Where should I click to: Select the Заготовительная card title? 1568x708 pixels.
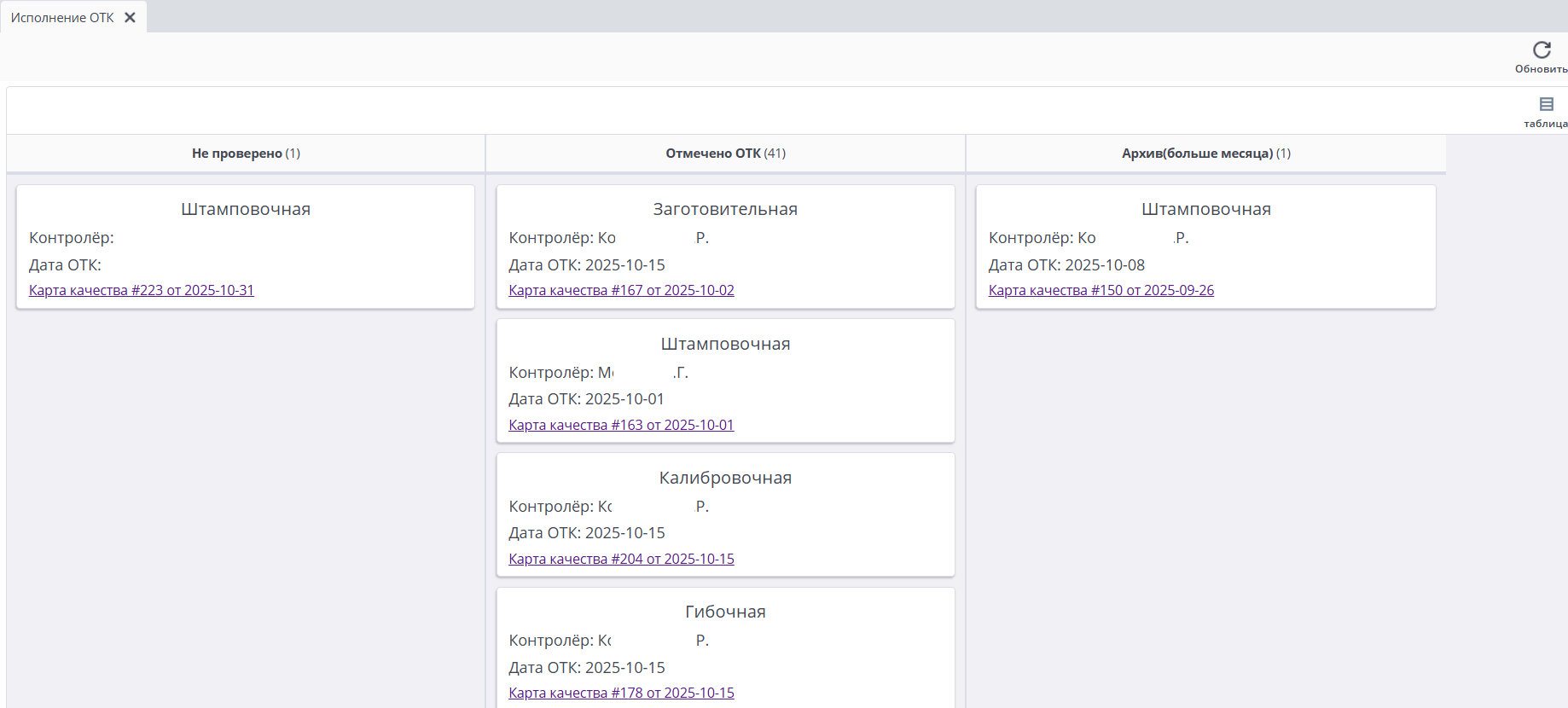pos(725,209)
